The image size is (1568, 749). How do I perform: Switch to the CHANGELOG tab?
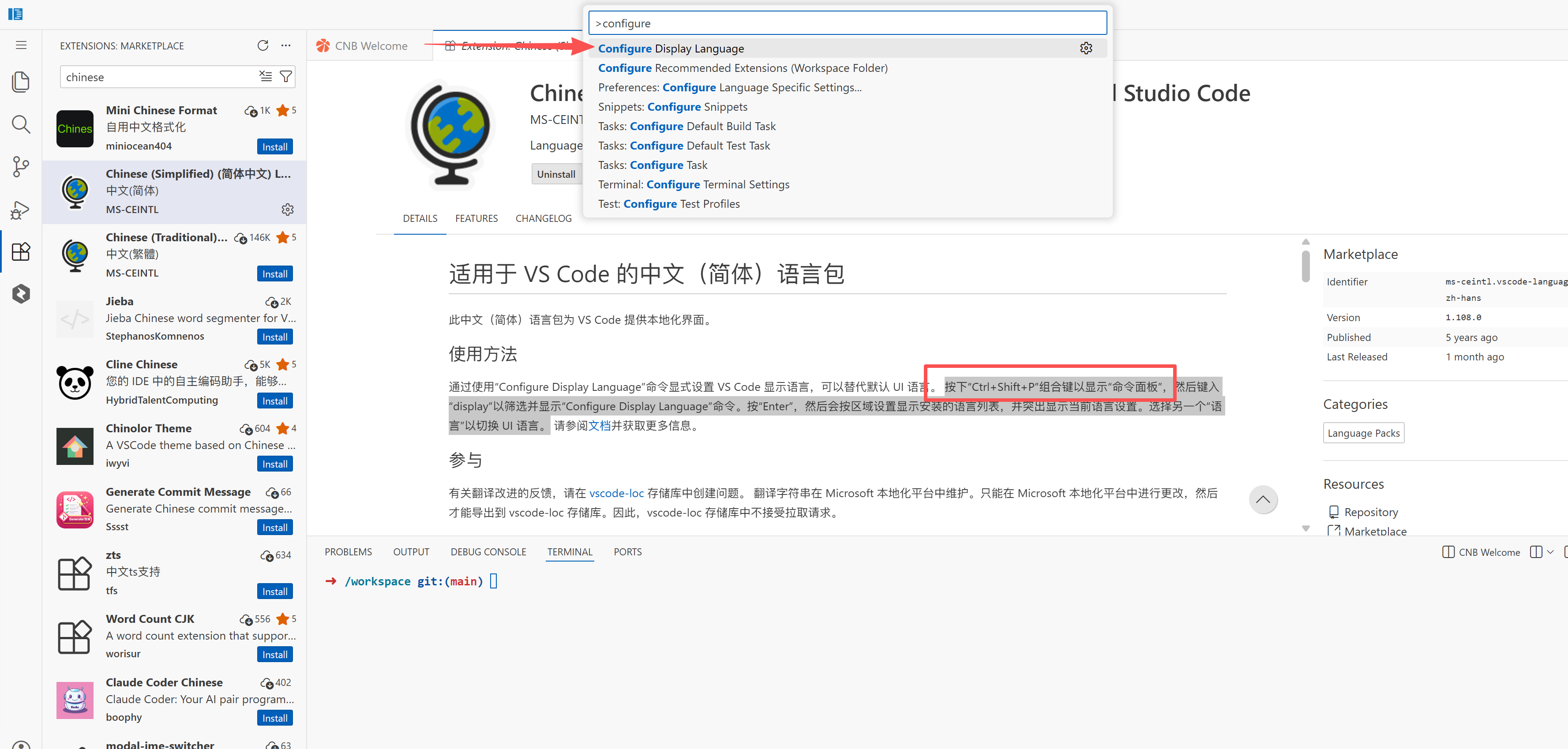(543, 218)
